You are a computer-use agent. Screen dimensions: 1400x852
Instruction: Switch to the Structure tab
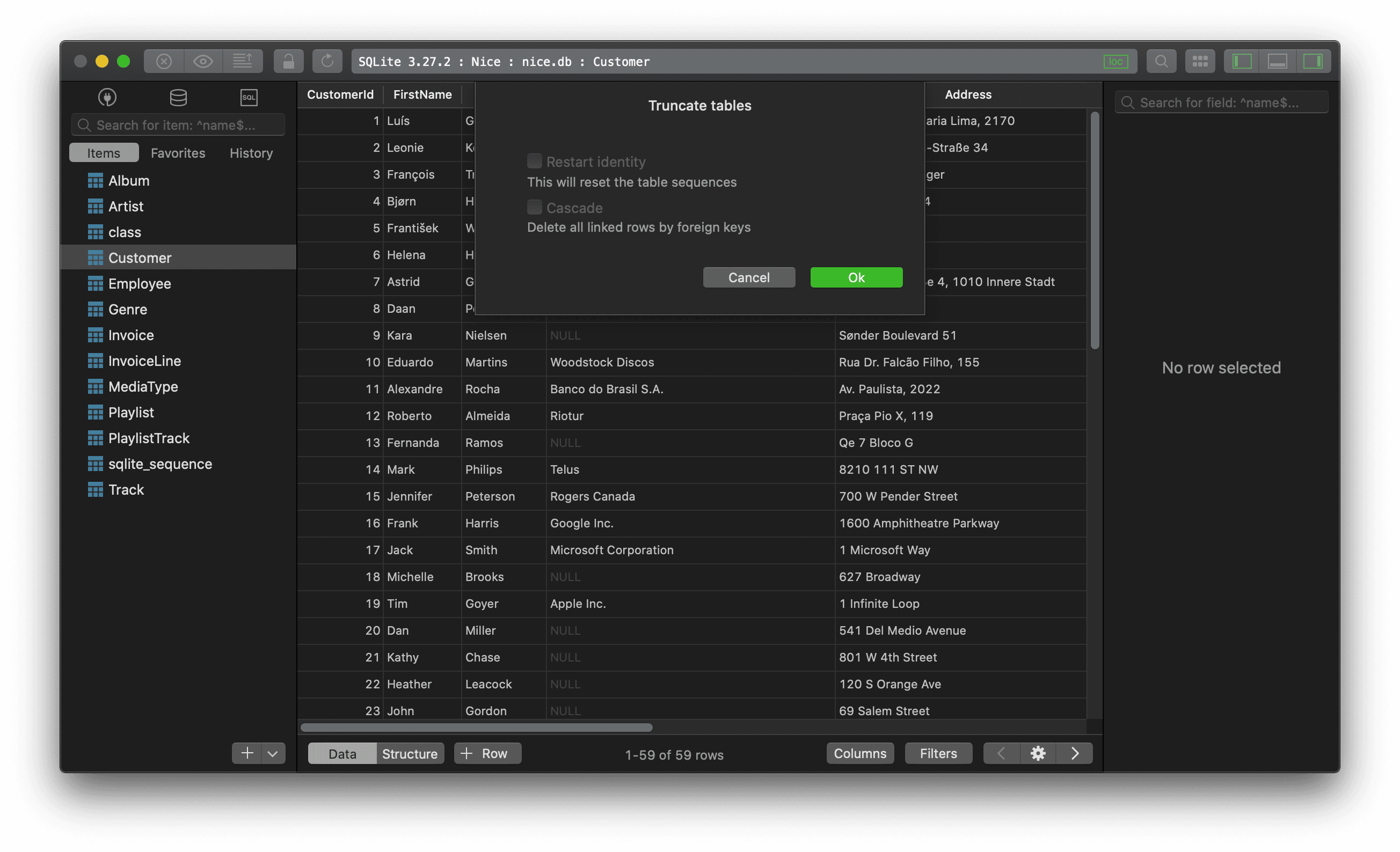point(410,753)
